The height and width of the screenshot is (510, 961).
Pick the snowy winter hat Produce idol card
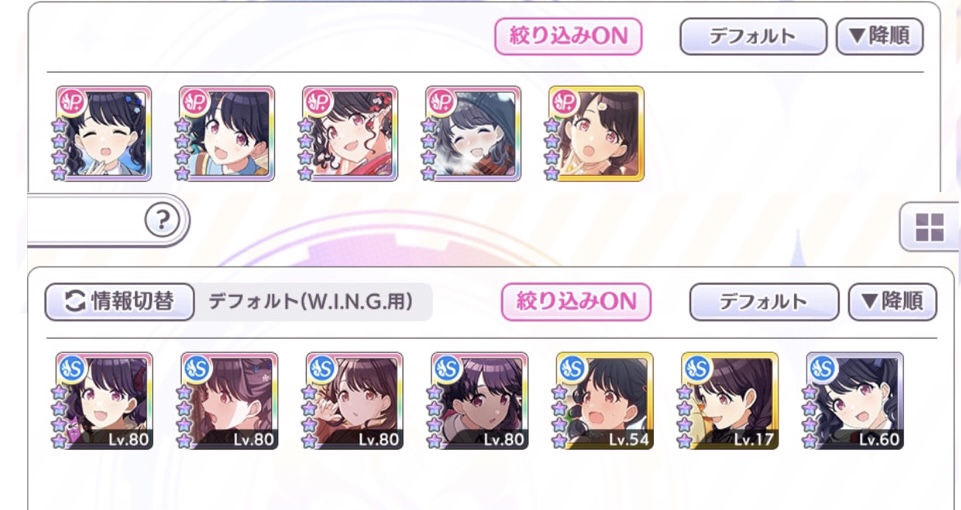(x=473, y=134)
